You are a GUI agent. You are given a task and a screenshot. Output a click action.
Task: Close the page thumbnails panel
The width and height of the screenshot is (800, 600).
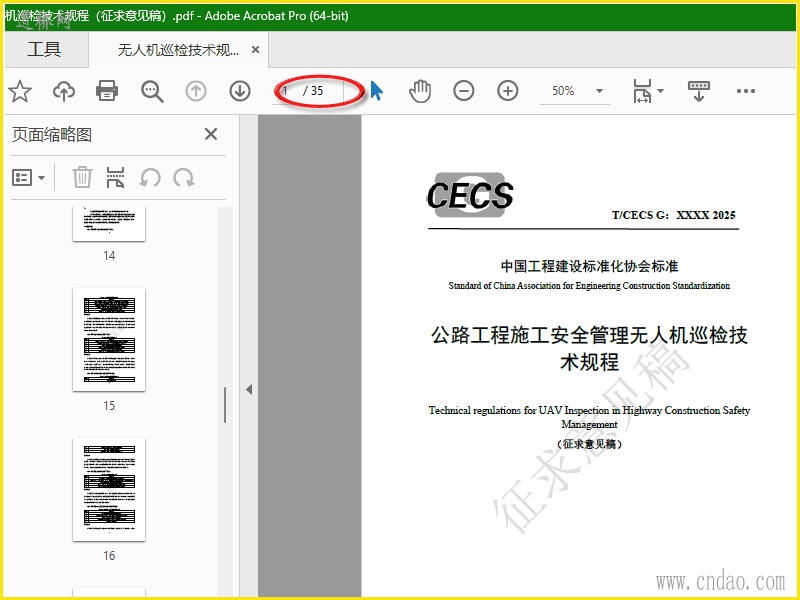[x=211, y=134]
